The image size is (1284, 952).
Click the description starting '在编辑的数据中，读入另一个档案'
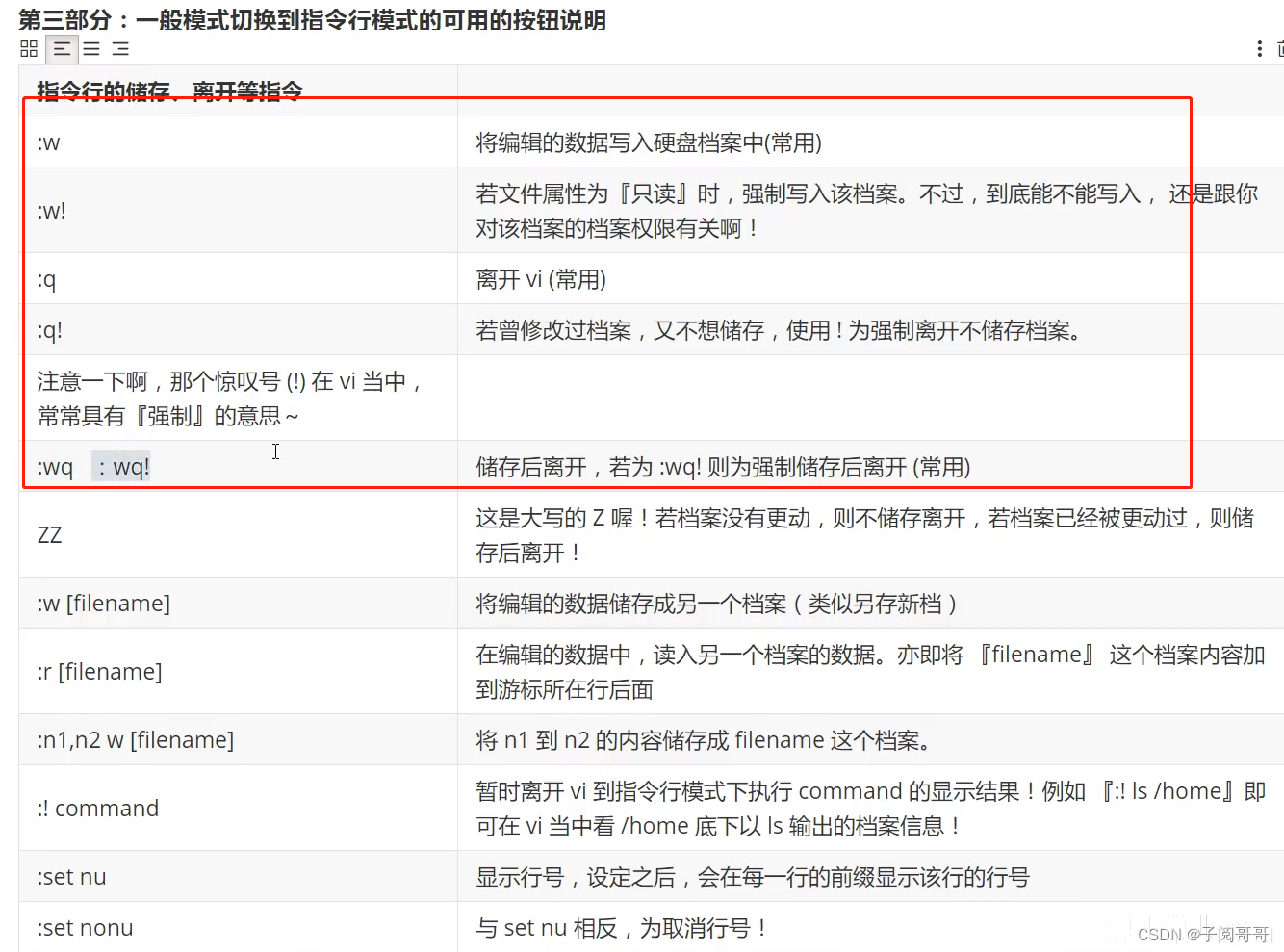pyautogui.click(x=871, y=672)
